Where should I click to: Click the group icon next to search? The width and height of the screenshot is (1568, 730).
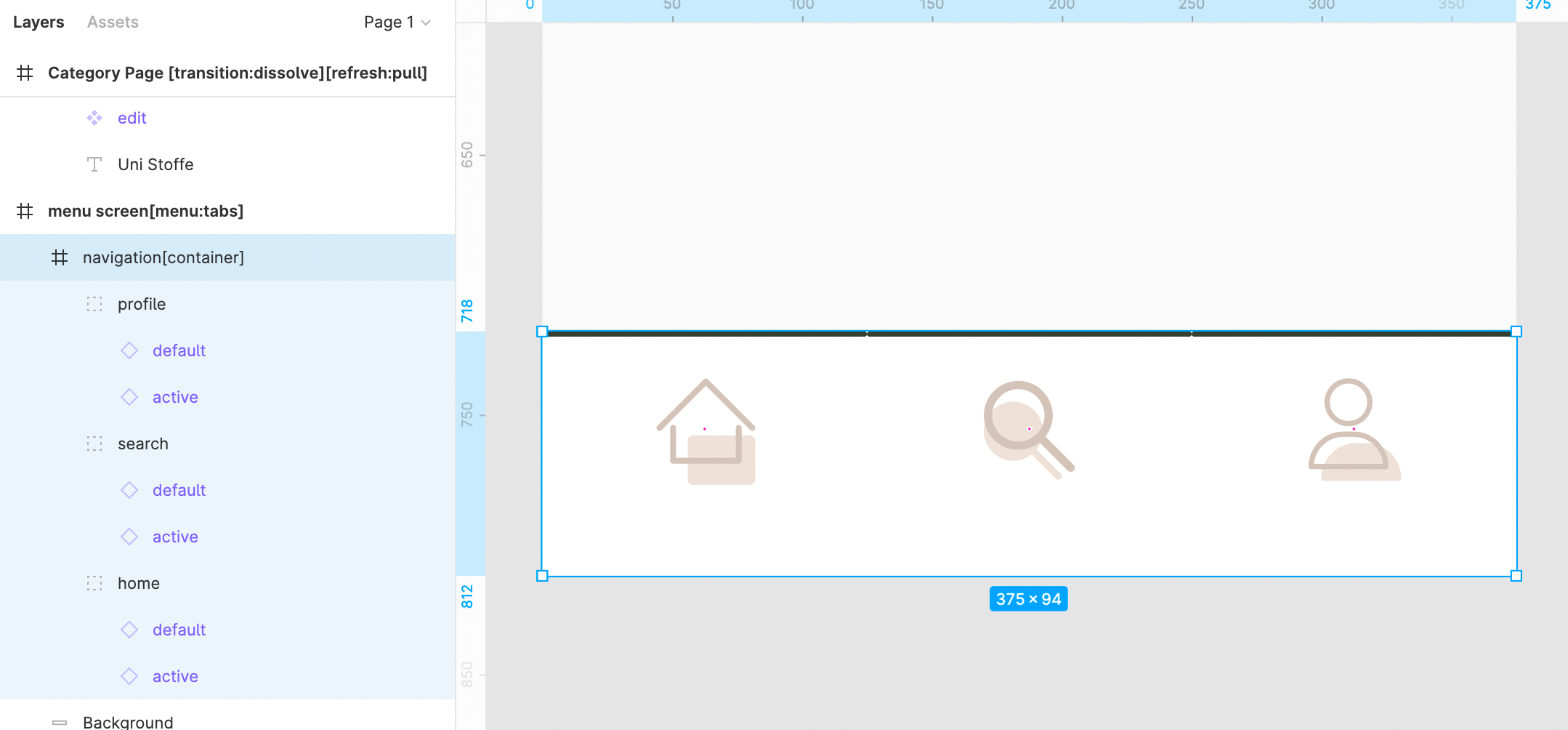pyautogui.click(x=94, y=444)
